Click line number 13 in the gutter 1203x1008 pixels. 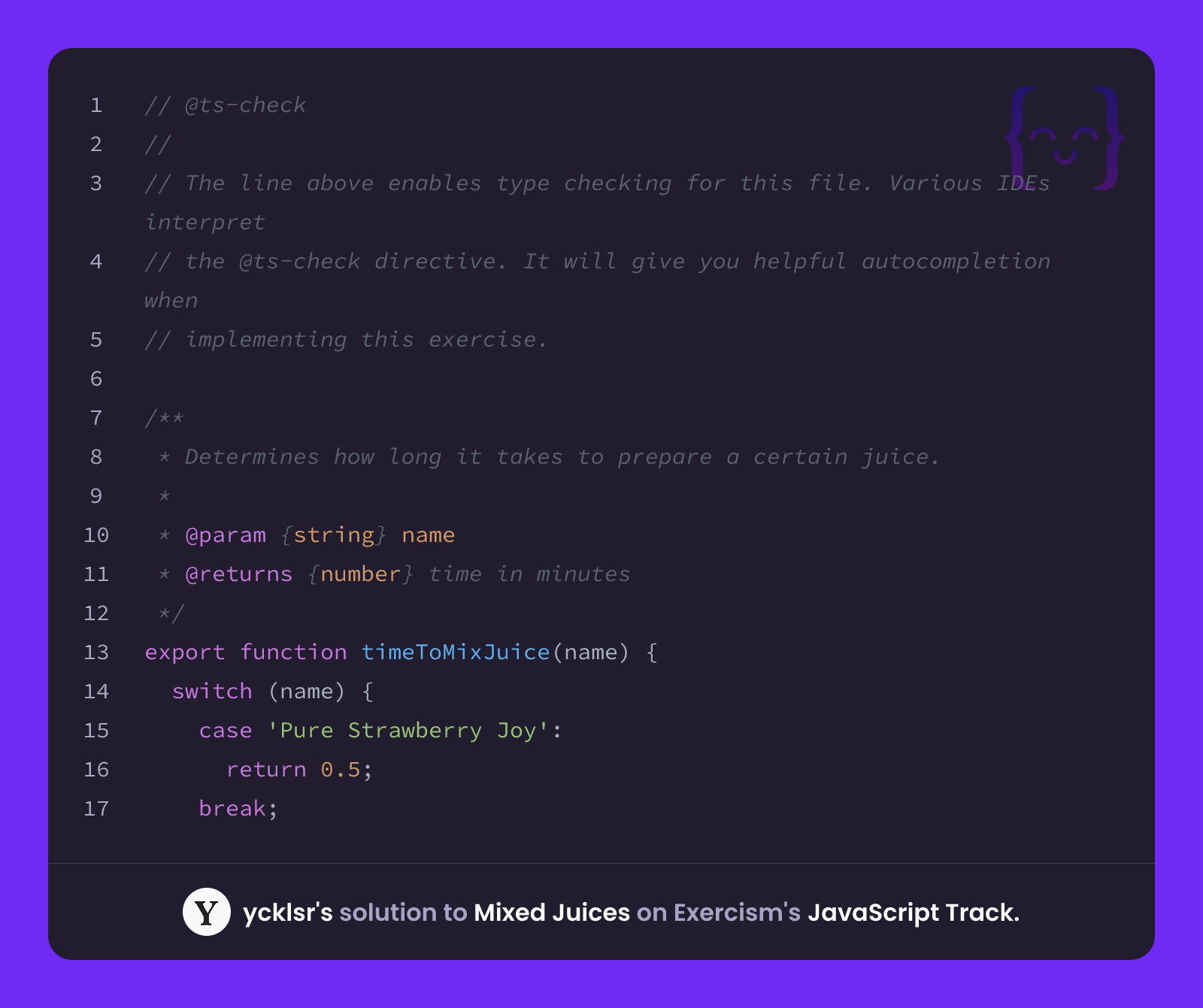(96, 652)
